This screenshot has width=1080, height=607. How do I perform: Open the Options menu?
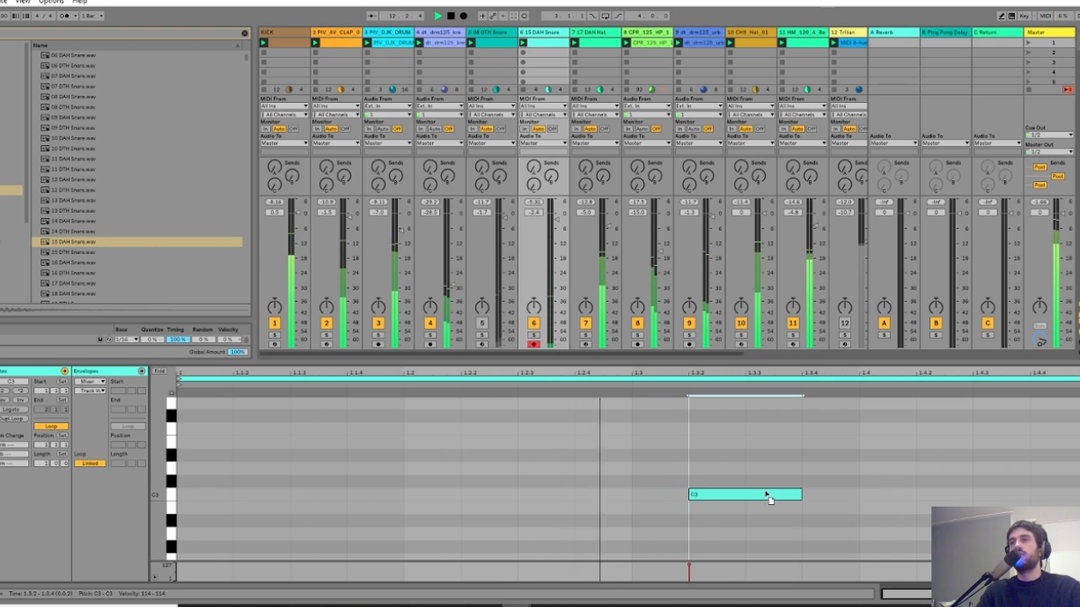pyautogui.click(x=51, y=2)
